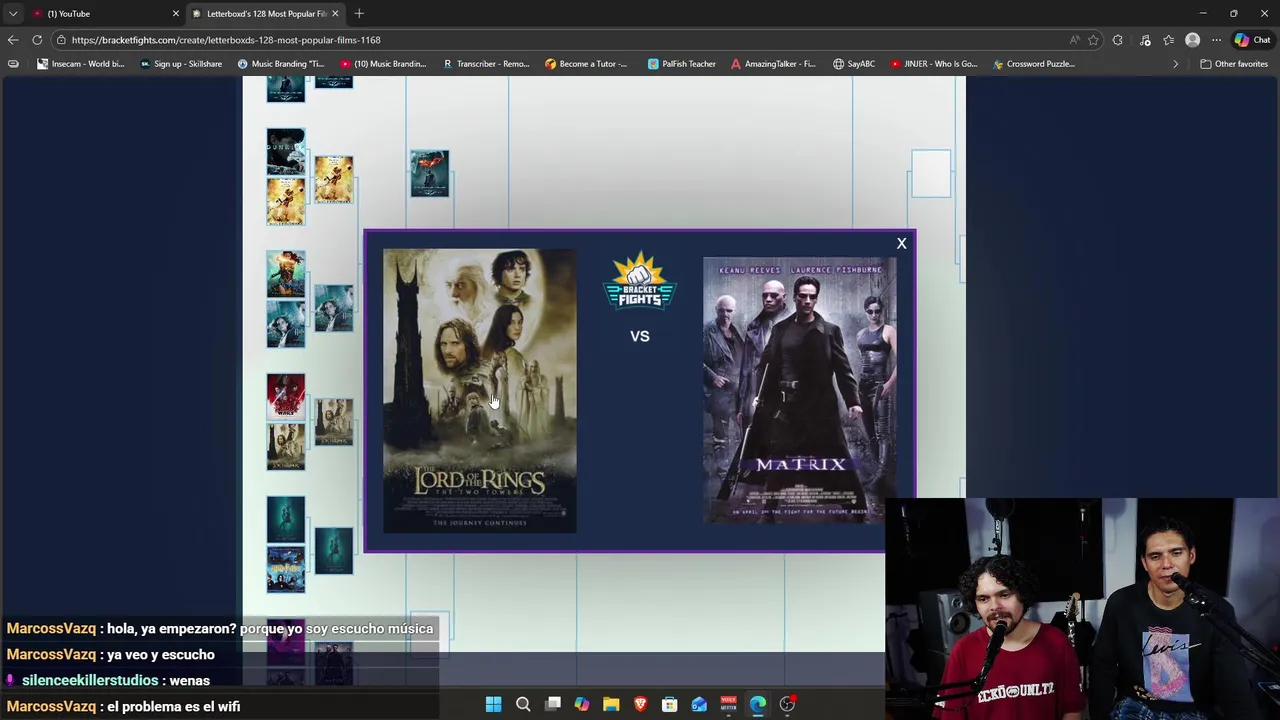Screen dimensions: 1280x720
Task: Launch Brave browser from taskbar
Action: click(x=640, y=704)
